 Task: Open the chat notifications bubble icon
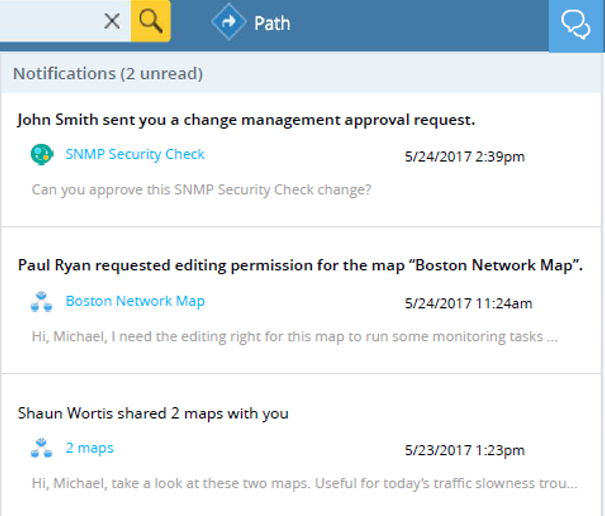click(x=576, y=24)
